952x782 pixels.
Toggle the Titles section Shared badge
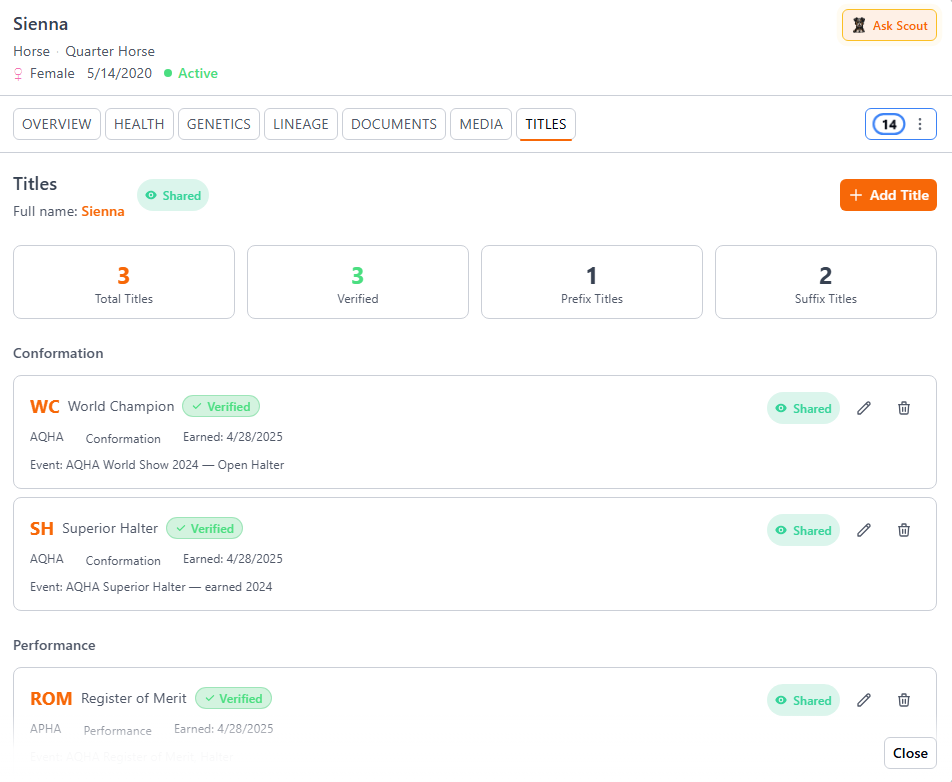click(x=173, y=196)
